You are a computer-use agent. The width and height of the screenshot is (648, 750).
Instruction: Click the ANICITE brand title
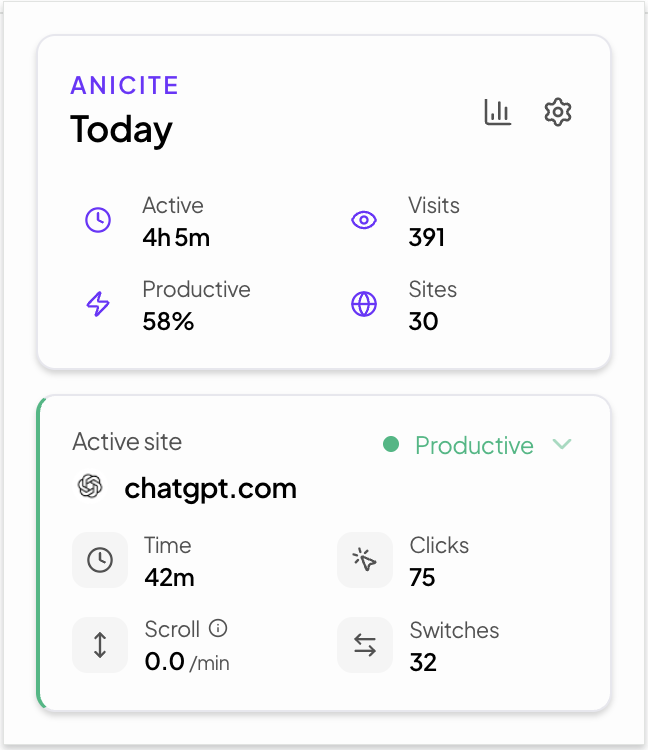[124, 85]
